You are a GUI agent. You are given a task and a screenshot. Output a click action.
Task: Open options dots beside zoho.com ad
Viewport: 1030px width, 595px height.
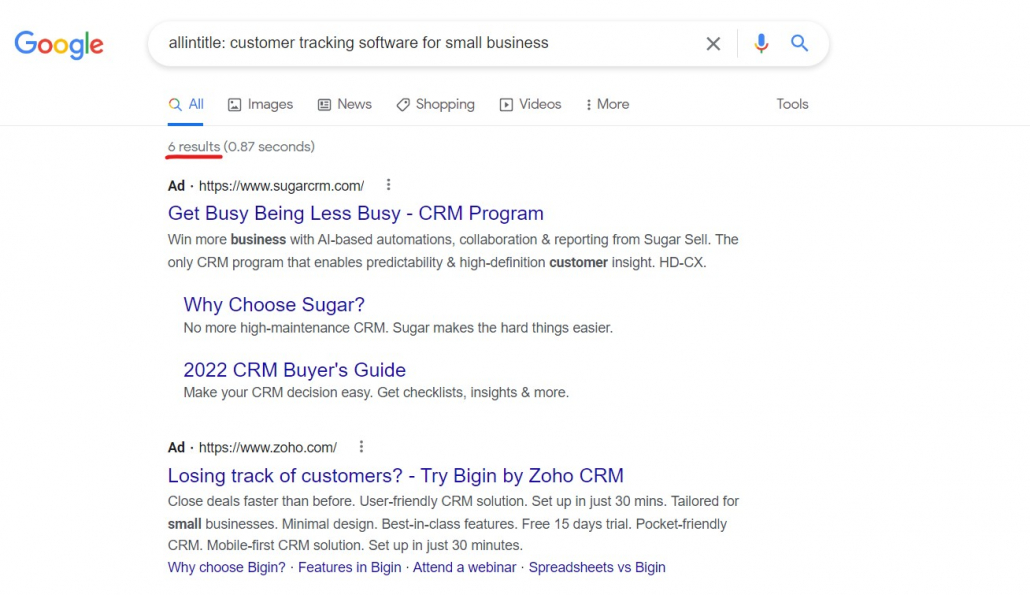click(x=361, y=447)
